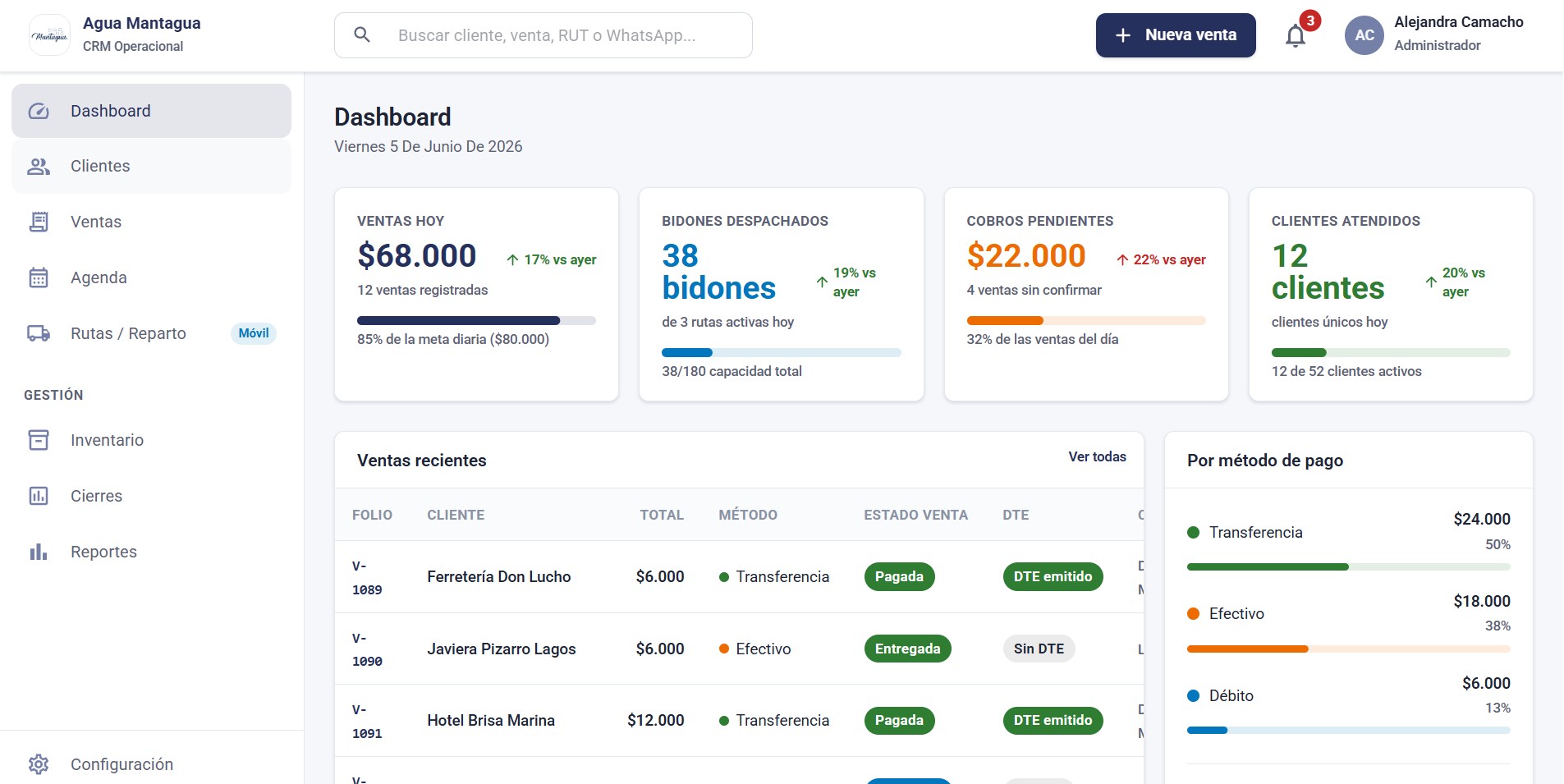This screenshot has width=1564, height=784.
Task: Click the Cobros Pendientes orange progress bar
Action: 1086,320
